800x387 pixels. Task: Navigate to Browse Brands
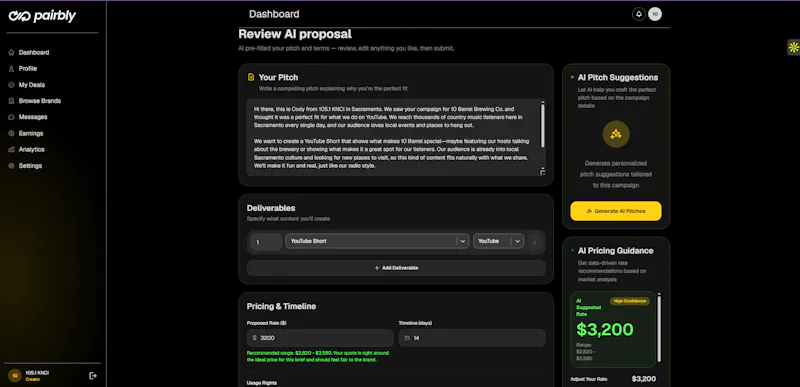coord(39,101)
